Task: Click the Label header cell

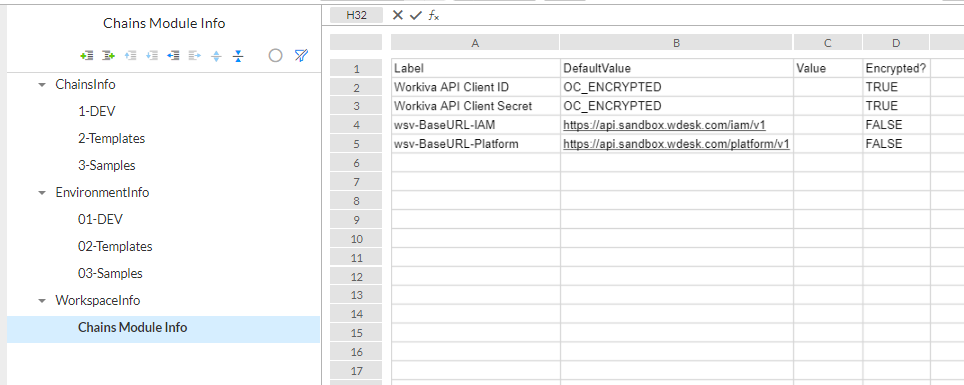Action: pyautogui.click(x=475, y=68)
